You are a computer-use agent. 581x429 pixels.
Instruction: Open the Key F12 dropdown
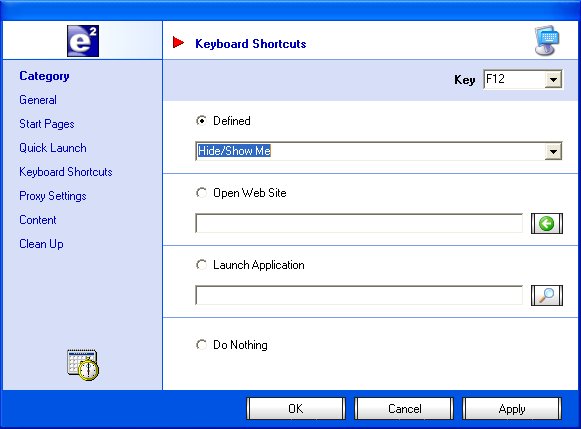point(554,79)
